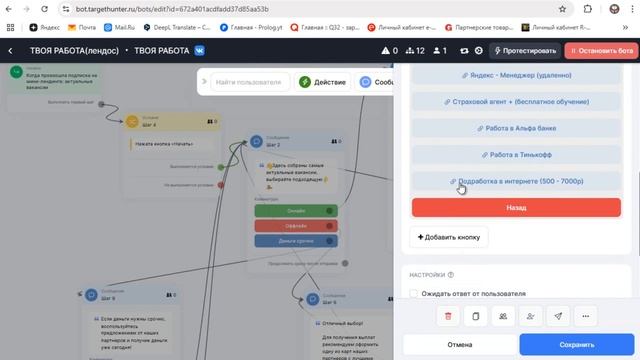Select the Работа в Альфа банке row

(x=516, y=128)
